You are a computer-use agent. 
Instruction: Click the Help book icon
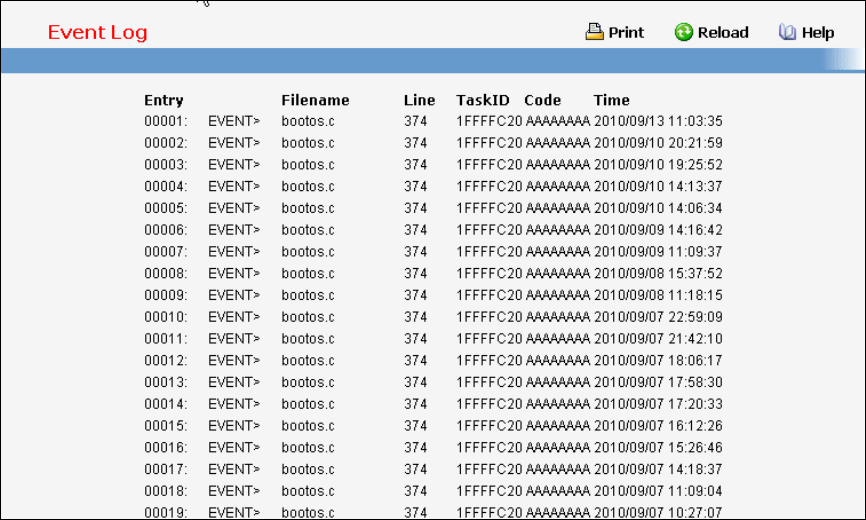[787, 32]
